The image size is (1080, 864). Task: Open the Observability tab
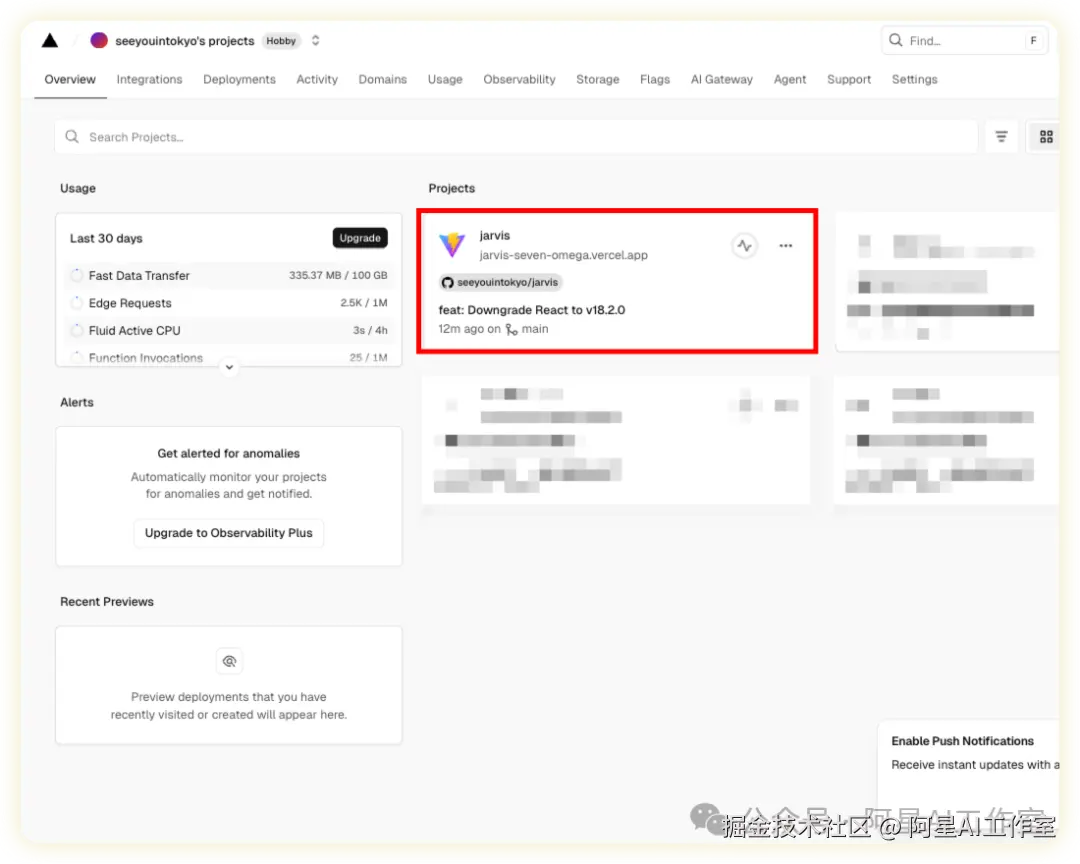click(519, 79)
